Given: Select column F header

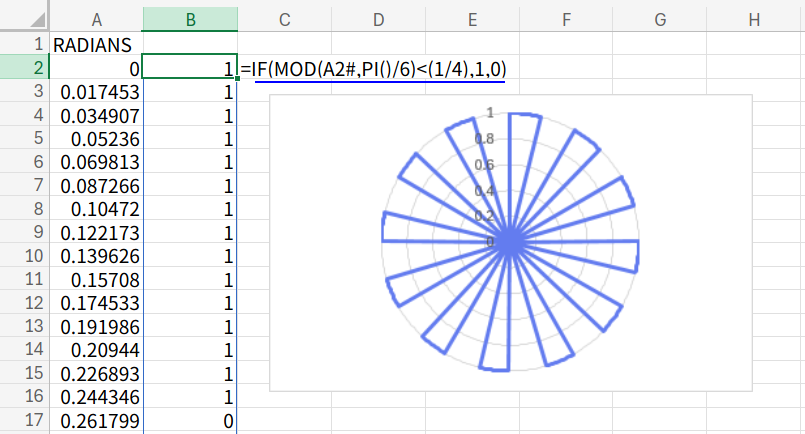Looking at the screenshot, I should 566,19.
